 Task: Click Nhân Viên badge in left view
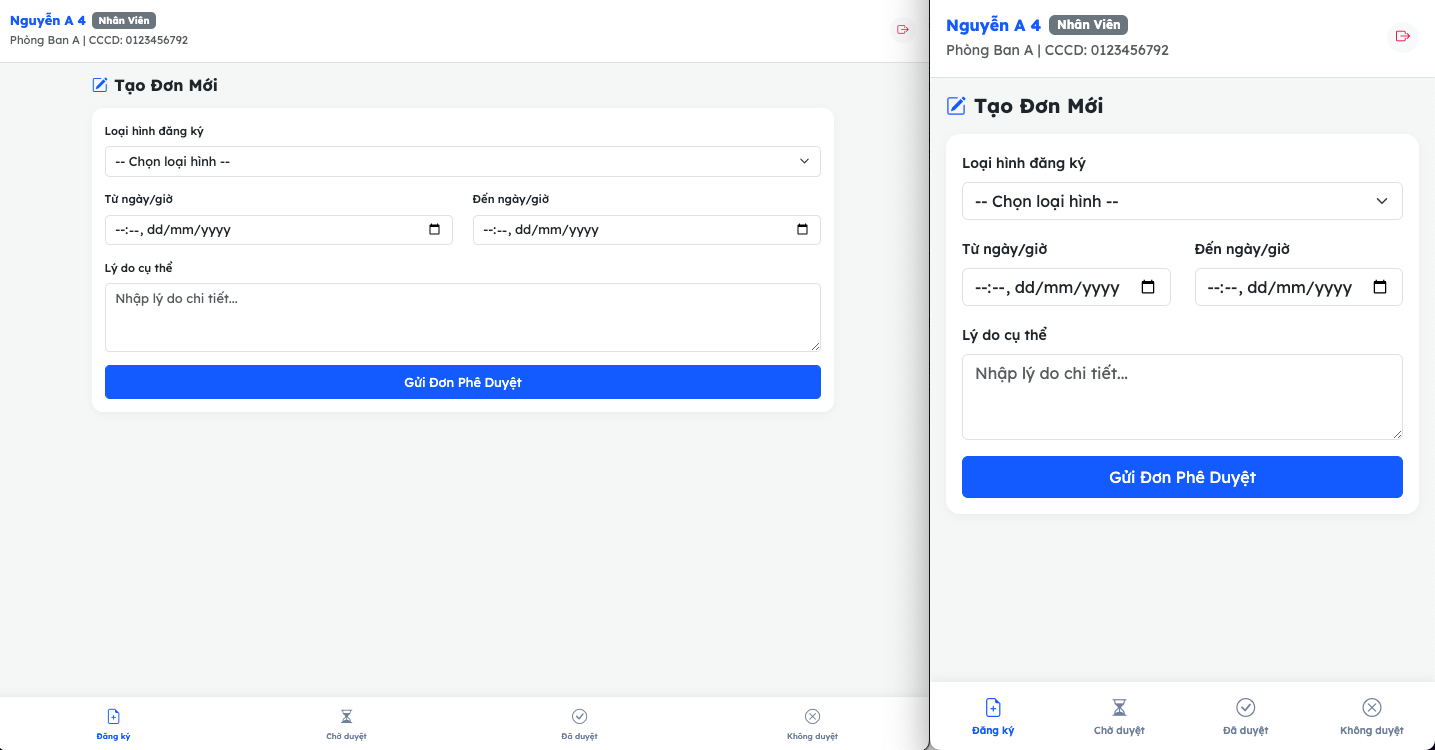click(x=124, y=20)
